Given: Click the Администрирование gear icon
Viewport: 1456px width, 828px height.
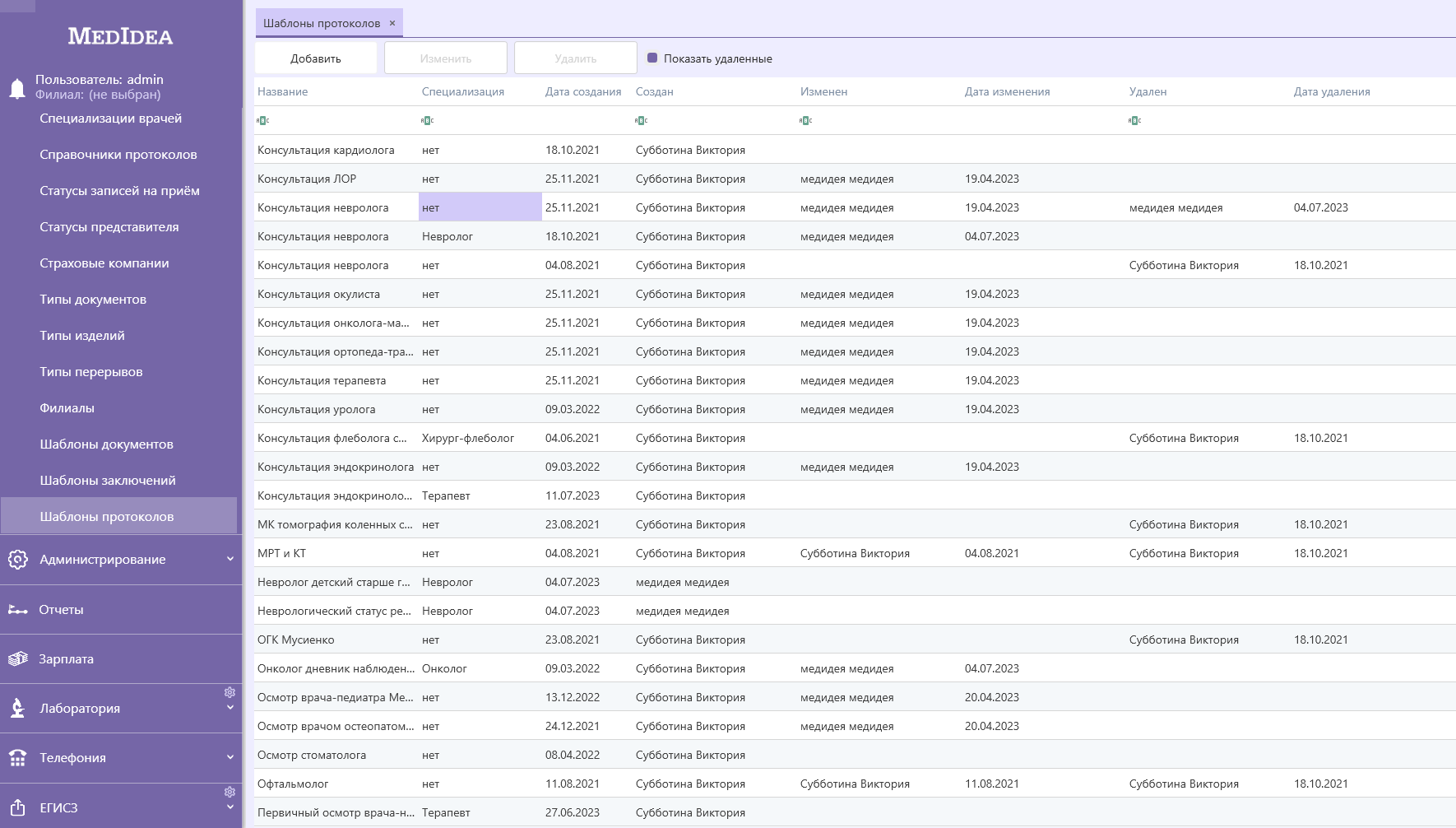Looking at the screenshot, I should [17, 560].
